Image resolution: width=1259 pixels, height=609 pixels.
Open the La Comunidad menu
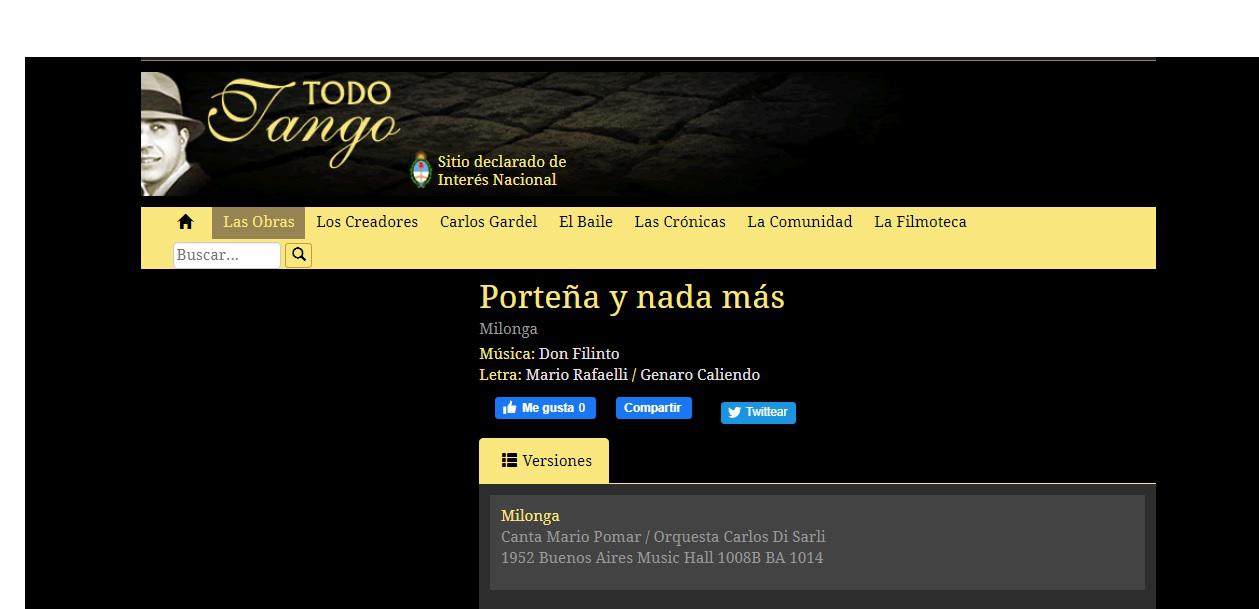click(799, 221)
